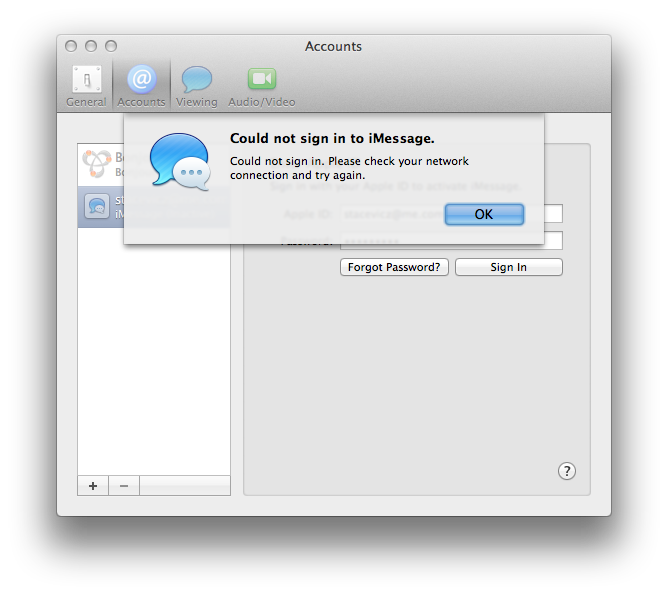Click the zoom window button
This screenshot has height=595, width=668.
click(x=111, y=46)
